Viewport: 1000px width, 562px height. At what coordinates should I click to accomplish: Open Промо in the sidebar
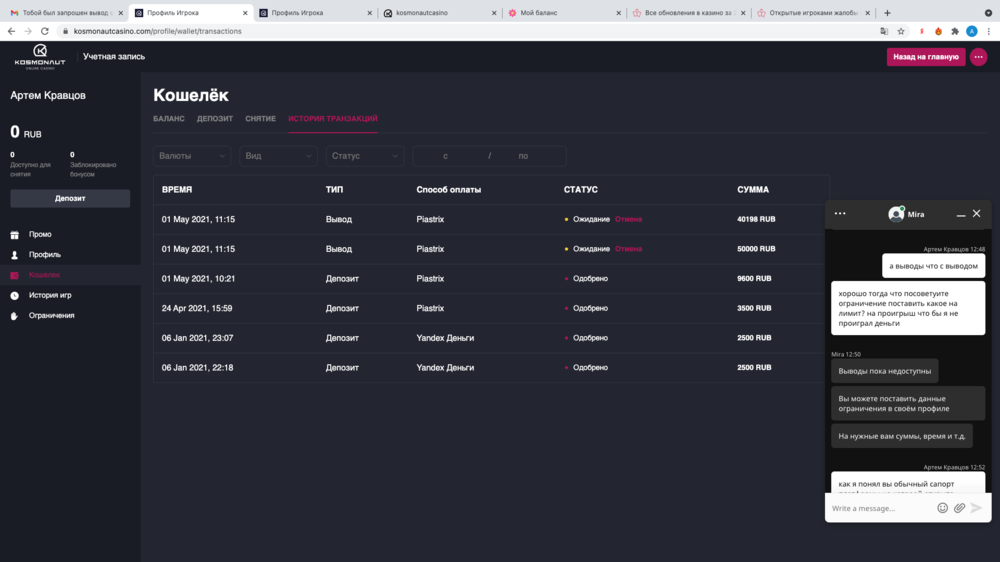tap(40, 235)
